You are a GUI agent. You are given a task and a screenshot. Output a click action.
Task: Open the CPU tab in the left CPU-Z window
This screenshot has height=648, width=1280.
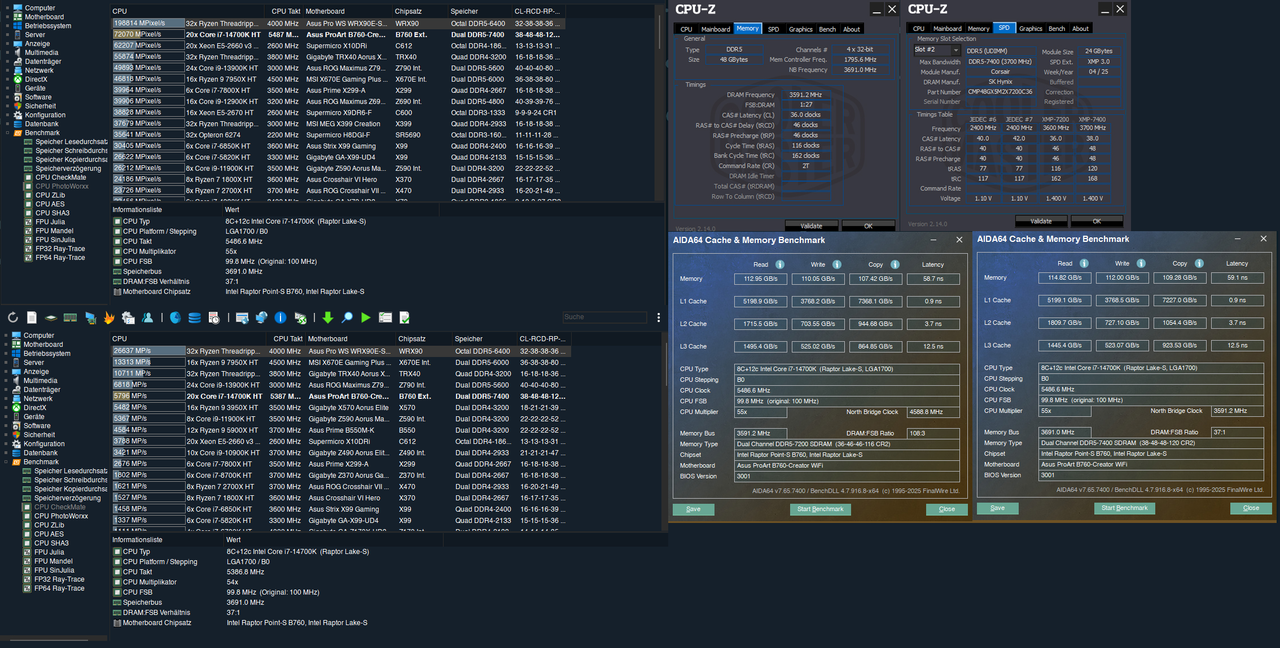click(x=686, y=29)
